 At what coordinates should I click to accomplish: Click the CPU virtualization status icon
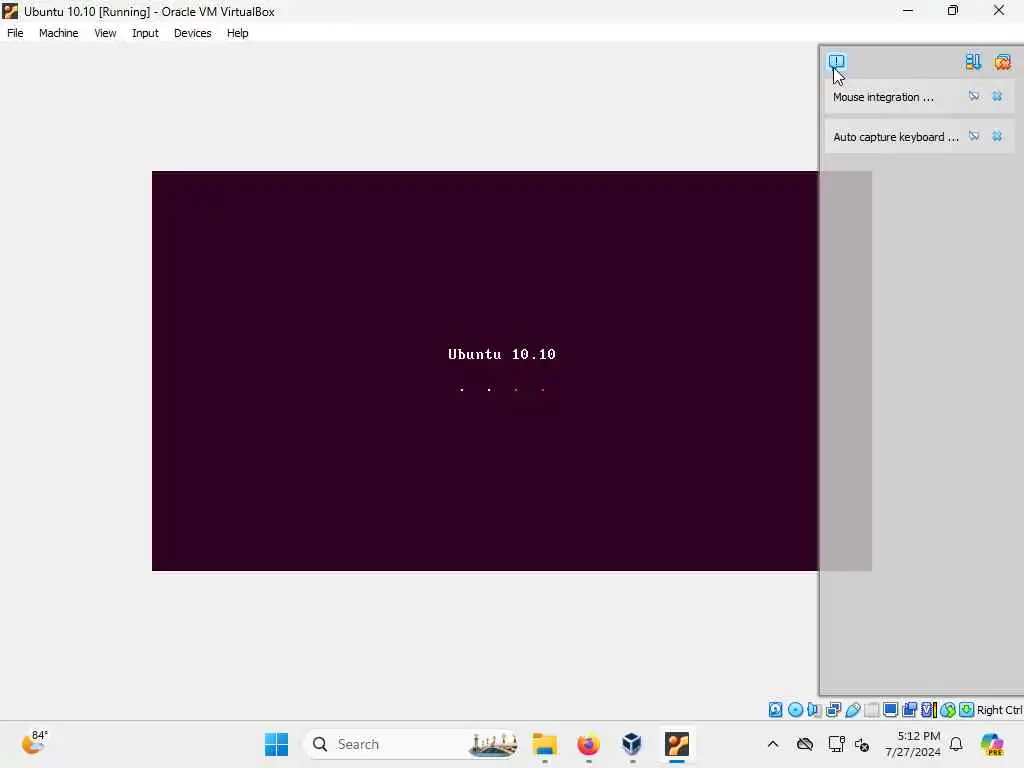click(929, 710)
